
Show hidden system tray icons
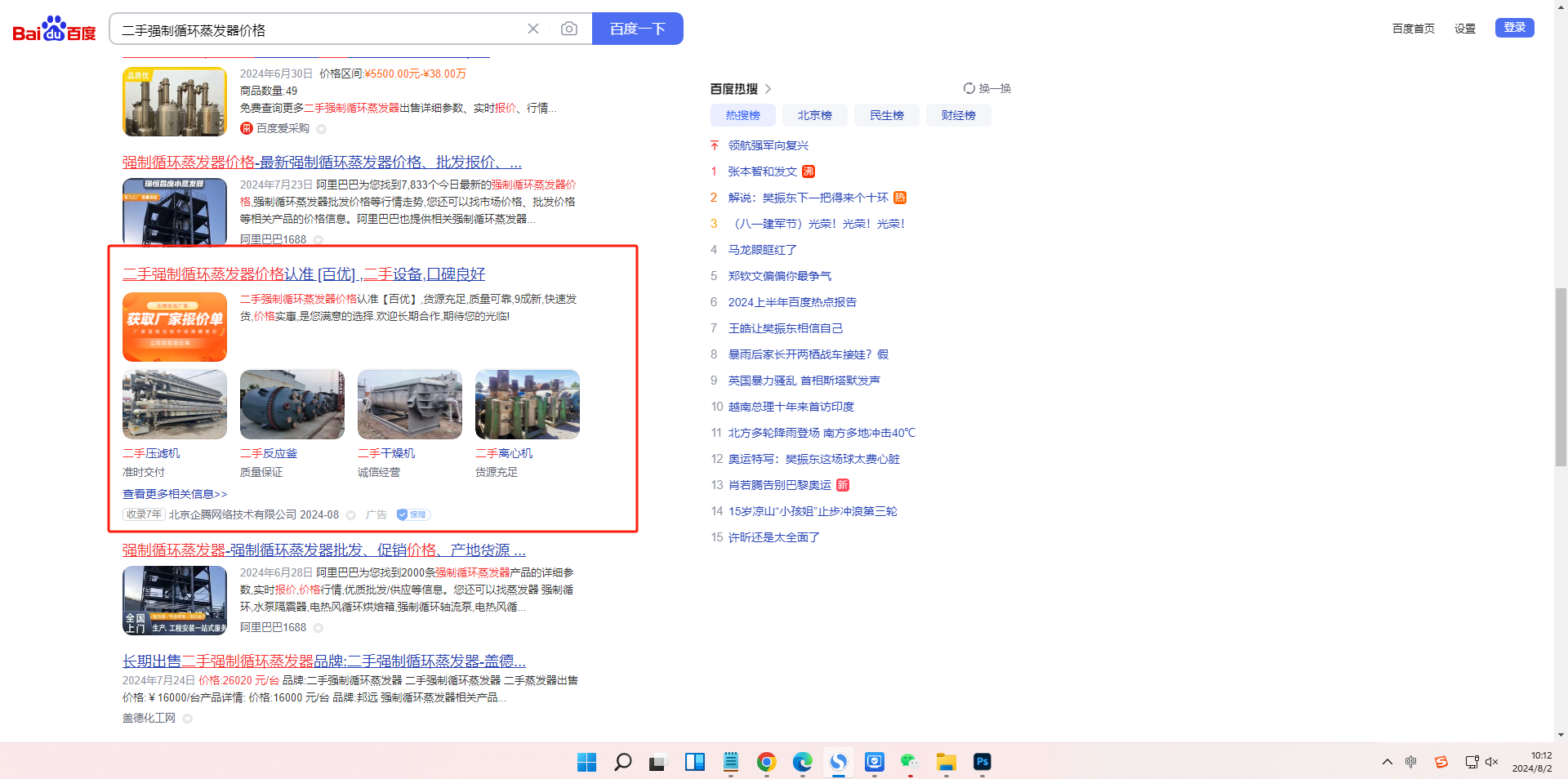[x=1387, y=762]
